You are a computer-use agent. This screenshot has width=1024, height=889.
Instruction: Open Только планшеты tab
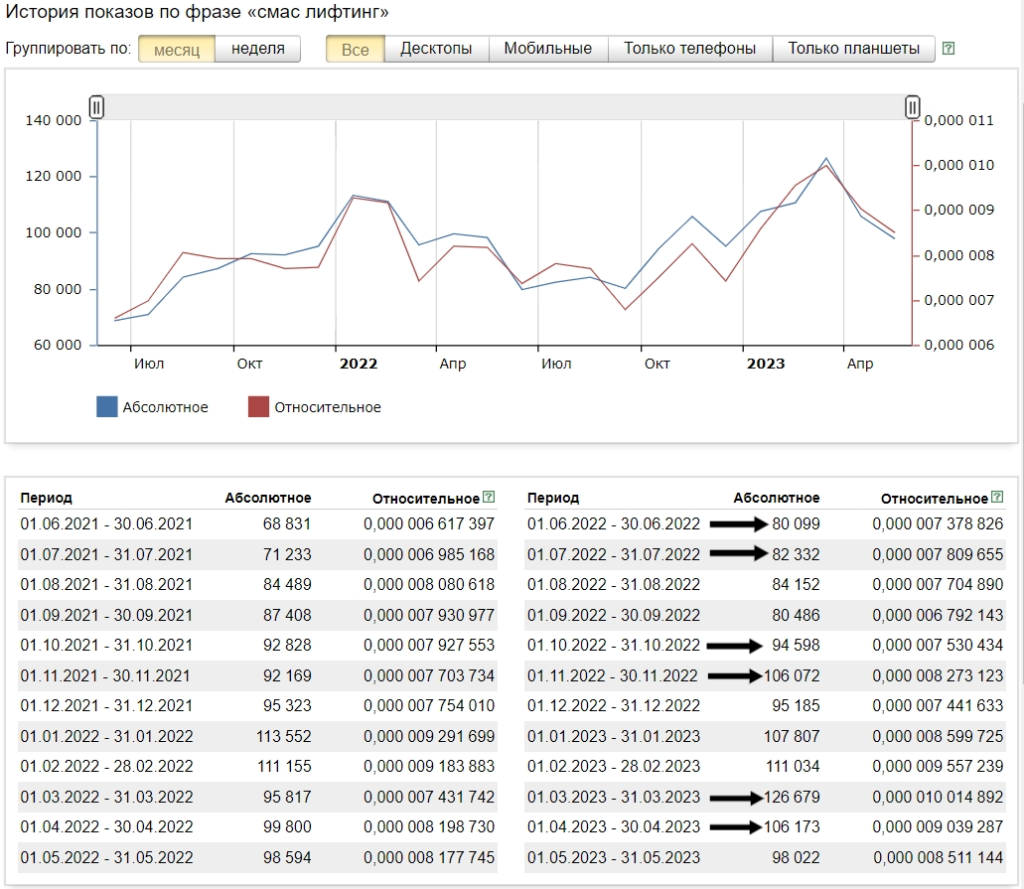click(854, 49)
